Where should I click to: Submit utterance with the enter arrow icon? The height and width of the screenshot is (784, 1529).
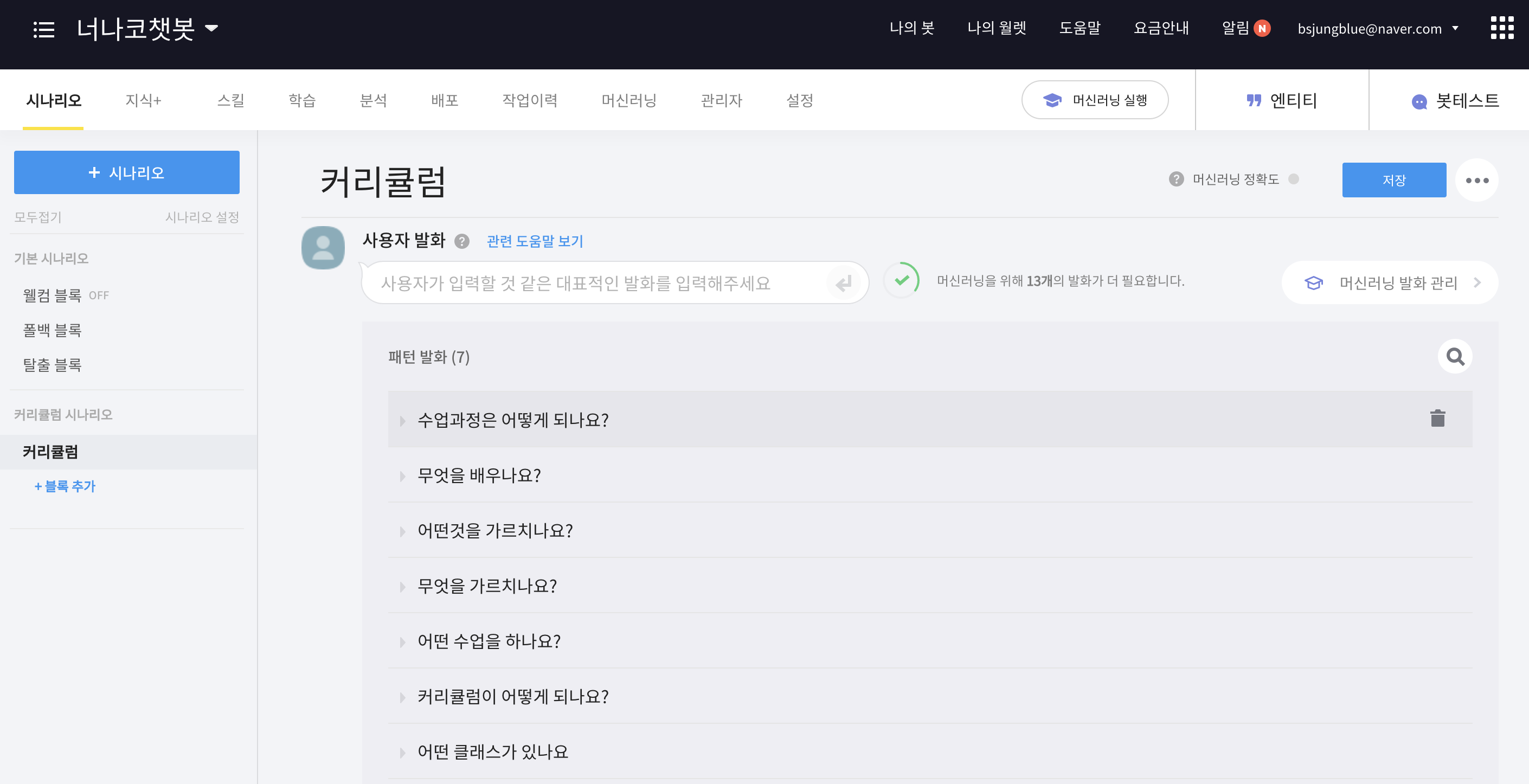(843, 283)
